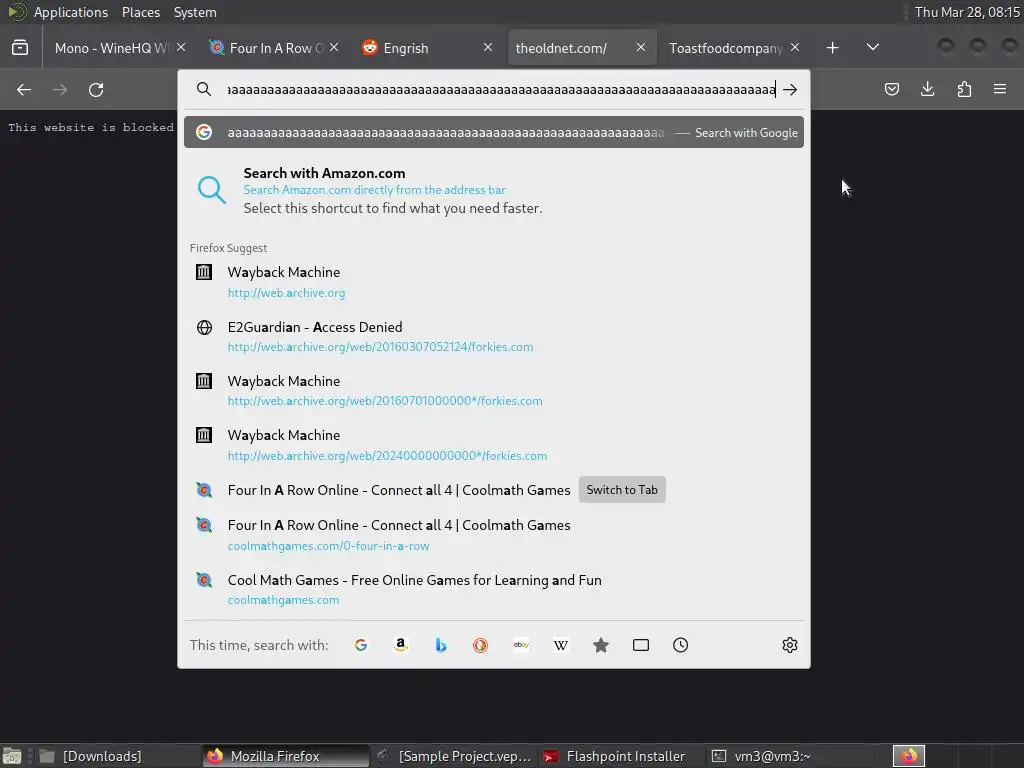Search this time with Google icon

coord(361,645)
